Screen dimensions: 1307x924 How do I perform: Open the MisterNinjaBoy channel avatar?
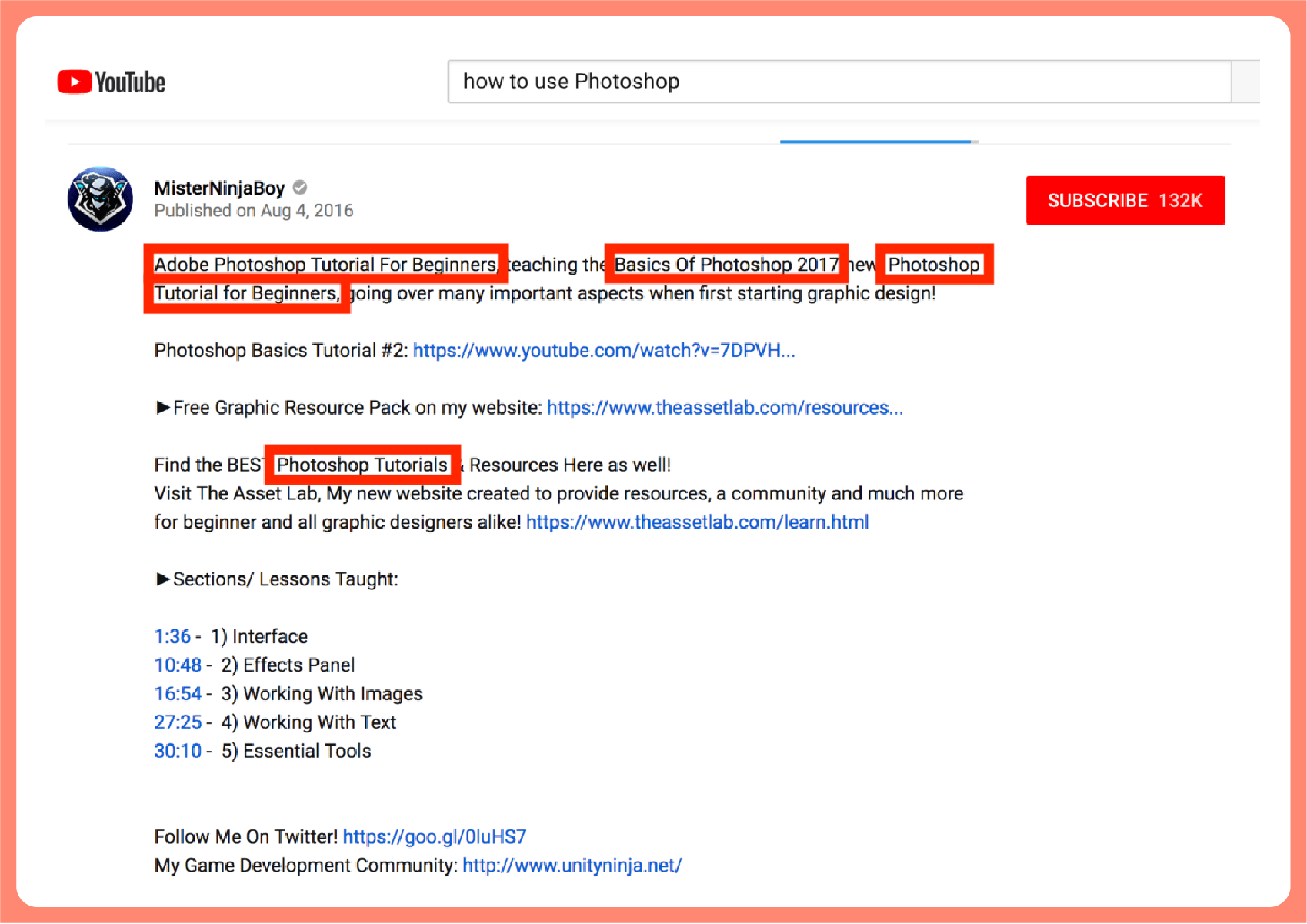pyautogui.click(x=100, y=199)
